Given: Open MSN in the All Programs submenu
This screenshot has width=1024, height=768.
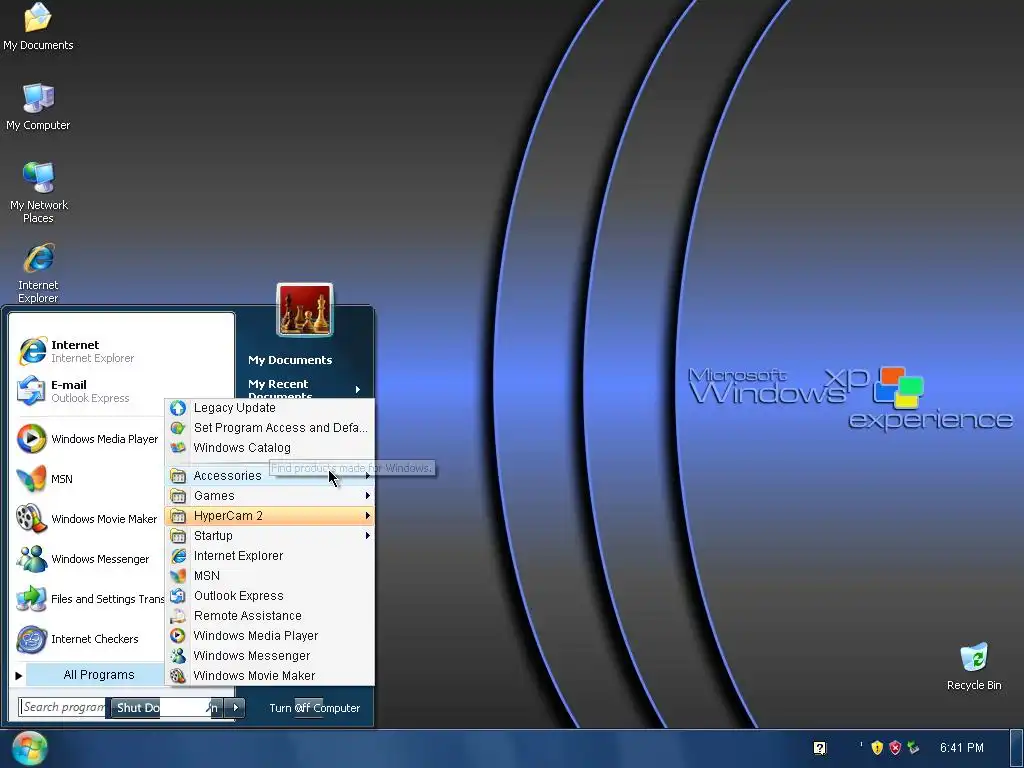Looking at the screenshot, I should 270,576.
